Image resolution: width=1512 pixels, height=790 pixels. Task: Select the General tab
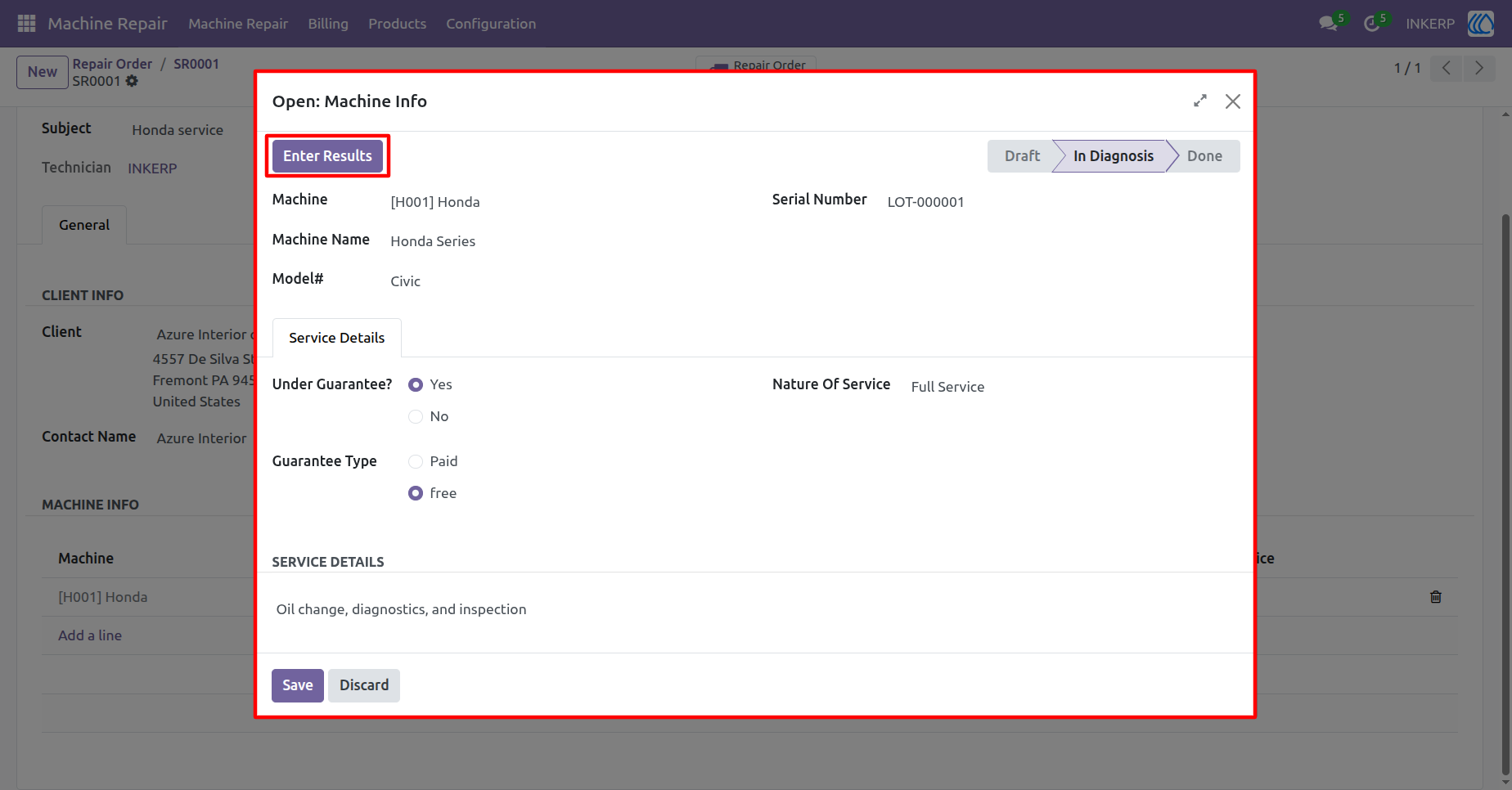click(x=84, y=225)
